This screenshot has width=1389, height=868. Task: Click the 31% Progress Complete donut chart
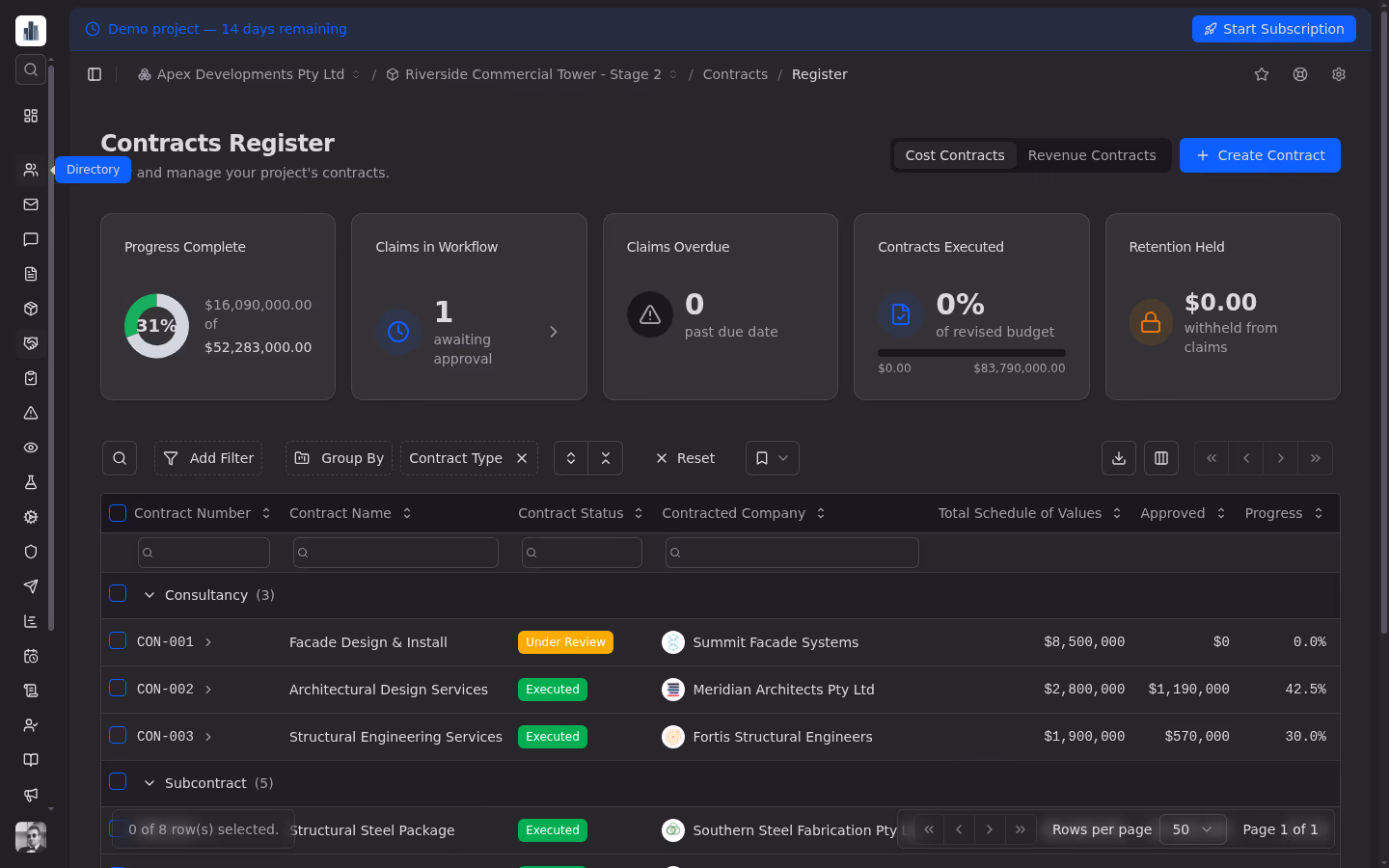pyautogui.click(x=155, y=326)
